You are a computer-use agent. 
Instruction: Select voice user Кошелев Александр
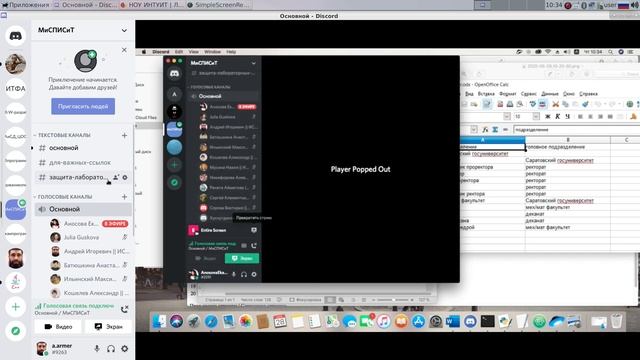coord(89,293)
